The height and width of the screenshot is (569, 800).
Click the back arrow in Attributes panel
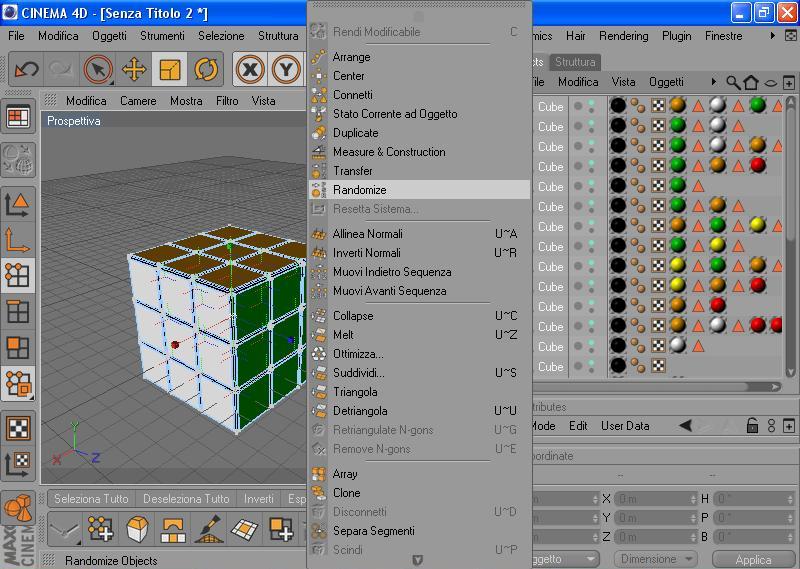tap(686, 425)
